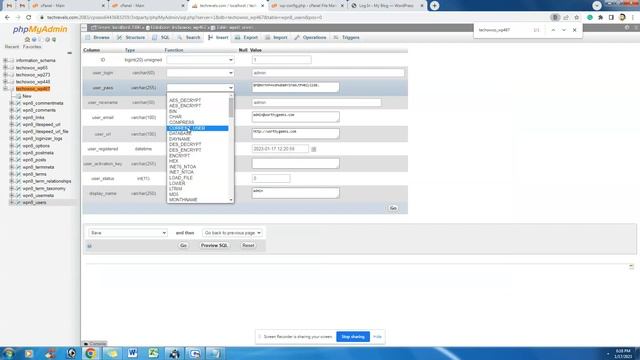
Task: Select MD5 from function list
Action: click(x=174, y=194)
